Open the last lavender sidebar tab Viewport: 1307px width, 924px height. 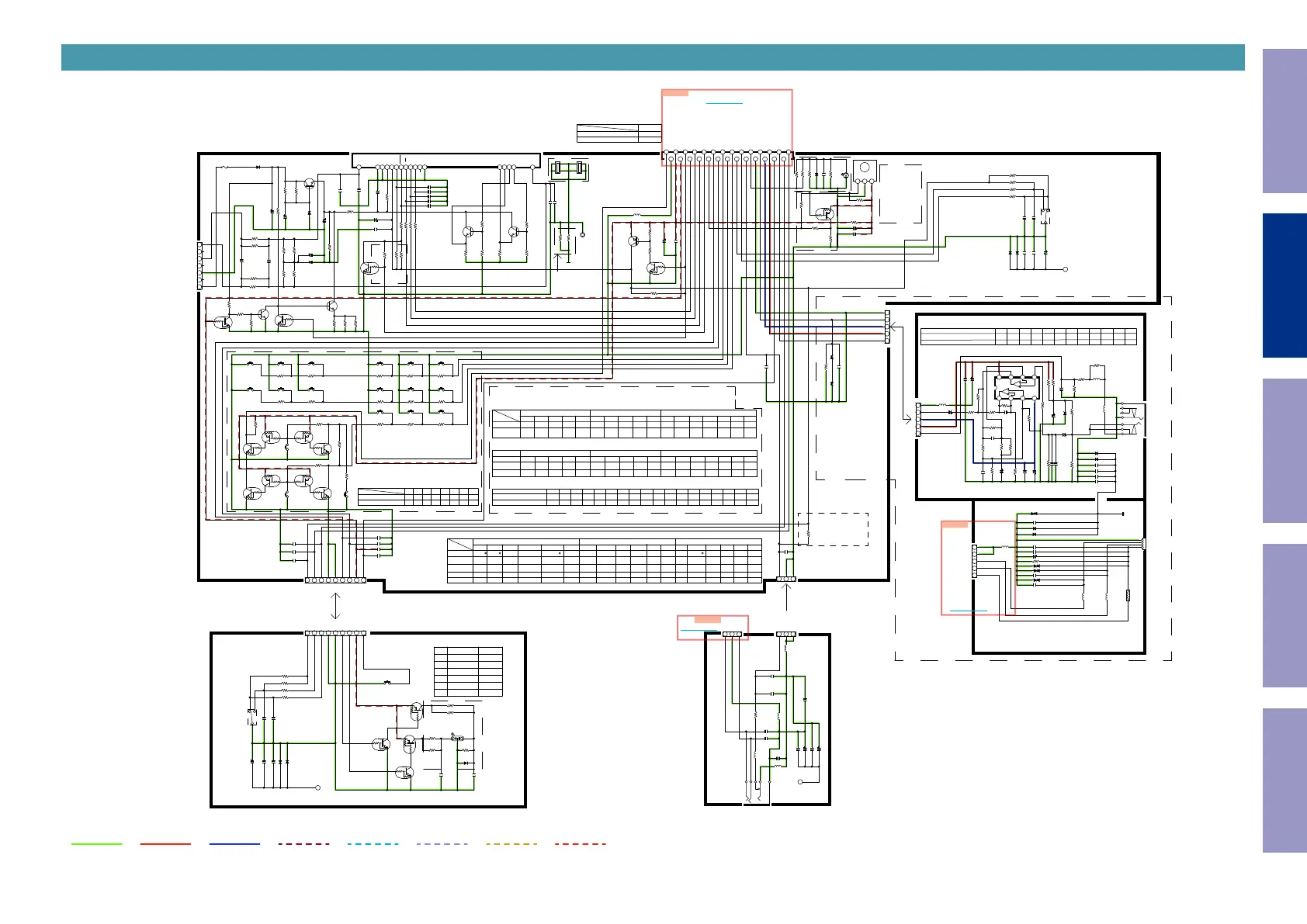(x=1284, y=780)
